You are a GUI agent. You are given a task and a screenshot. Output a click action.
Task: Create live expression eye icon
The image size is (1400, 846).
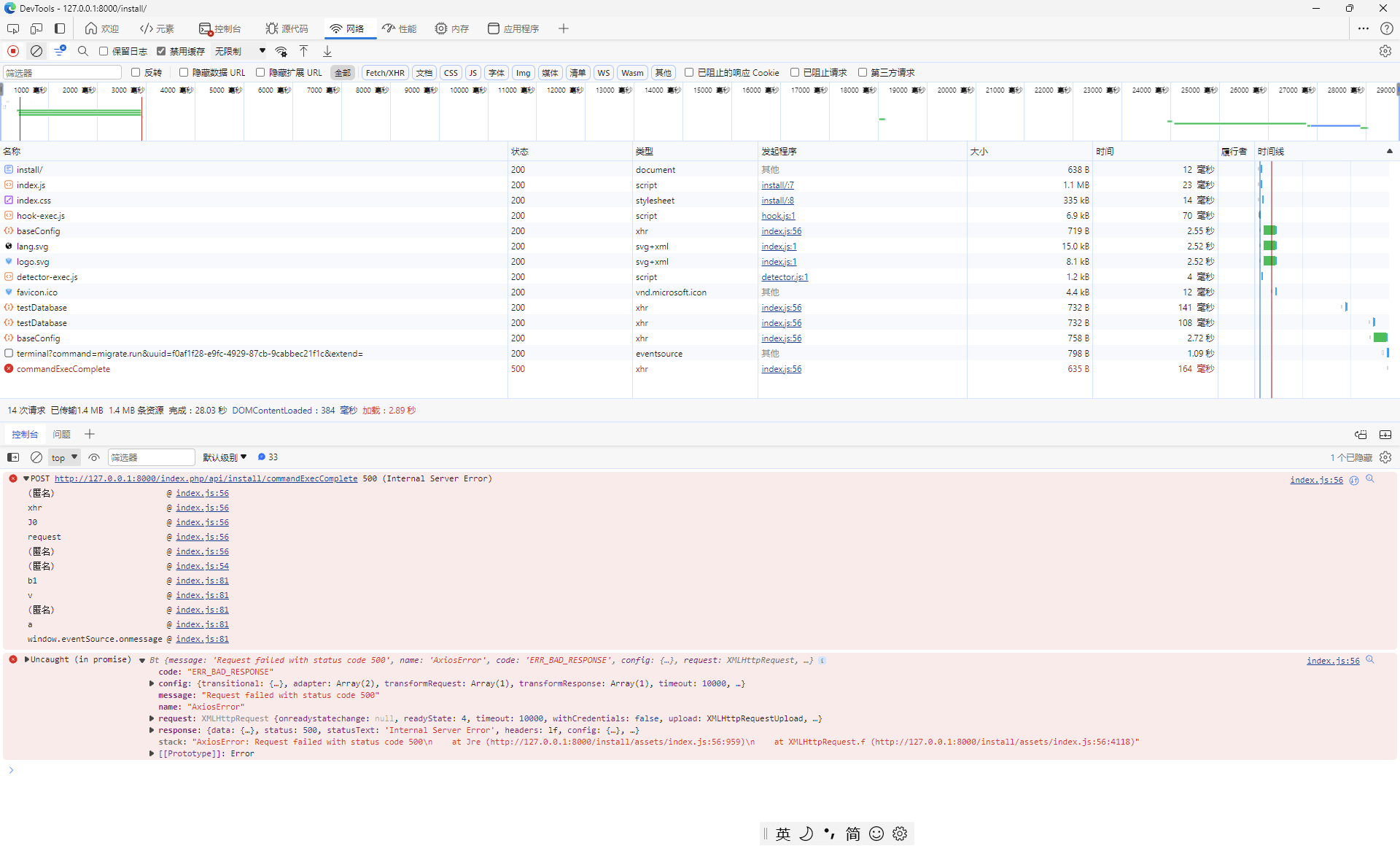(x=94, y=457)
